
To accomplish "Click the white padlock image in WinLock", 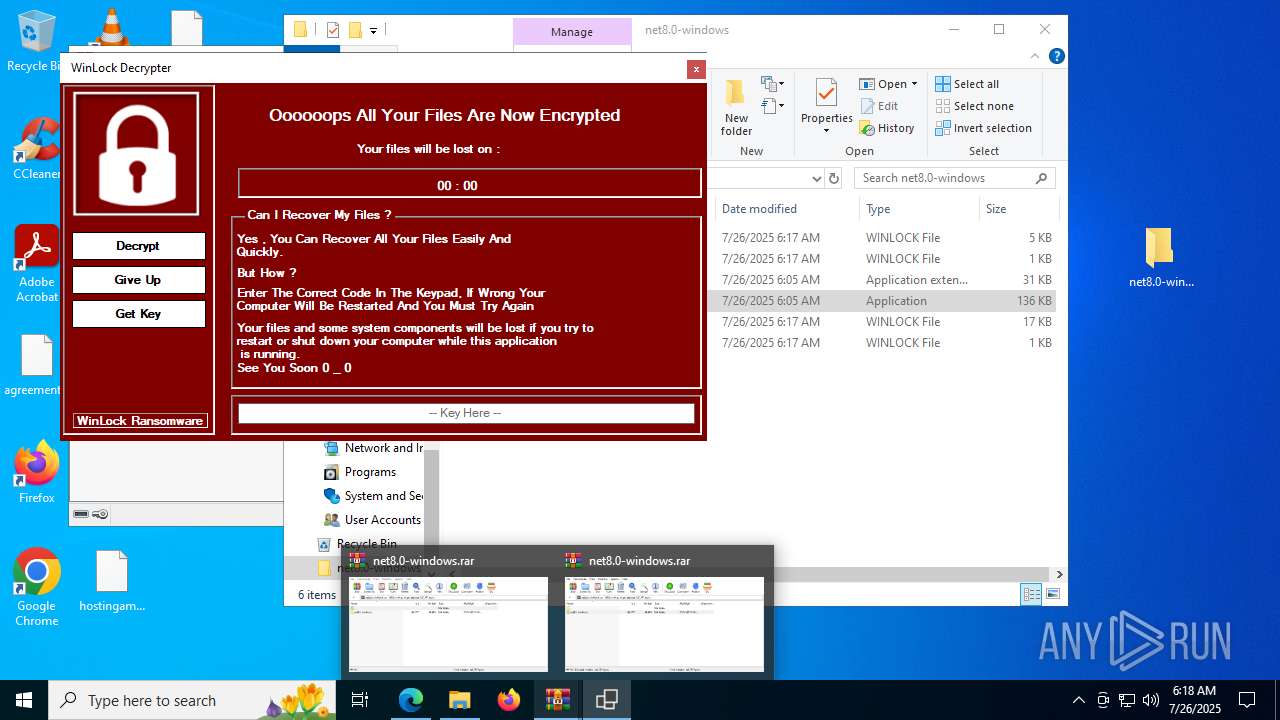I will click(137, 153).
